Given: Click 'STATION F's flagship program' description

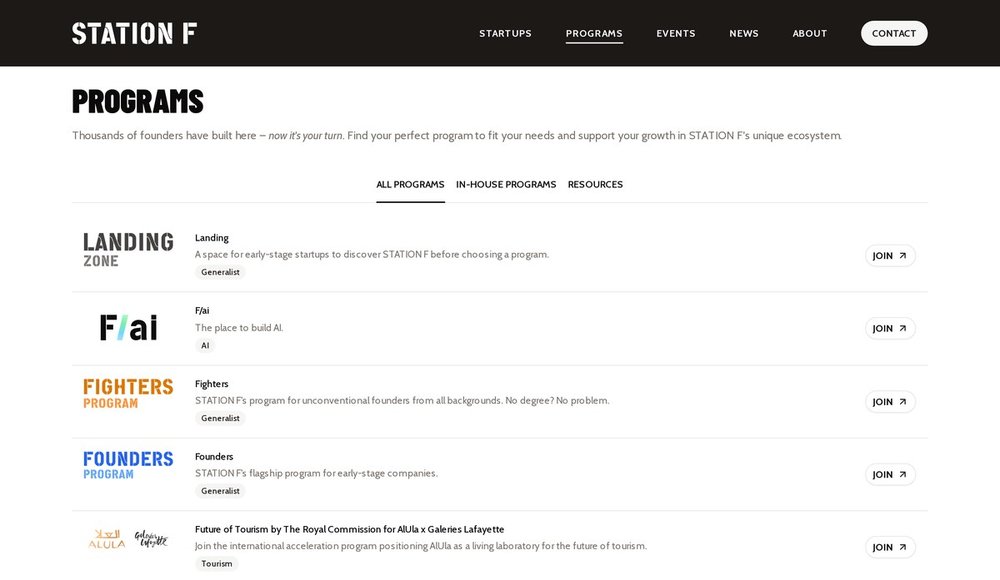Looking at the screenshot, I should (316, 473).
